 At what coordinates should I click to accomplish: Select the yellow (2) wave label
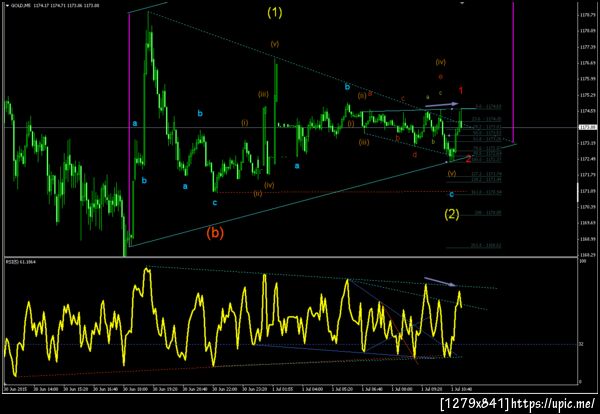pyautogui.click(x=452, y=214)
